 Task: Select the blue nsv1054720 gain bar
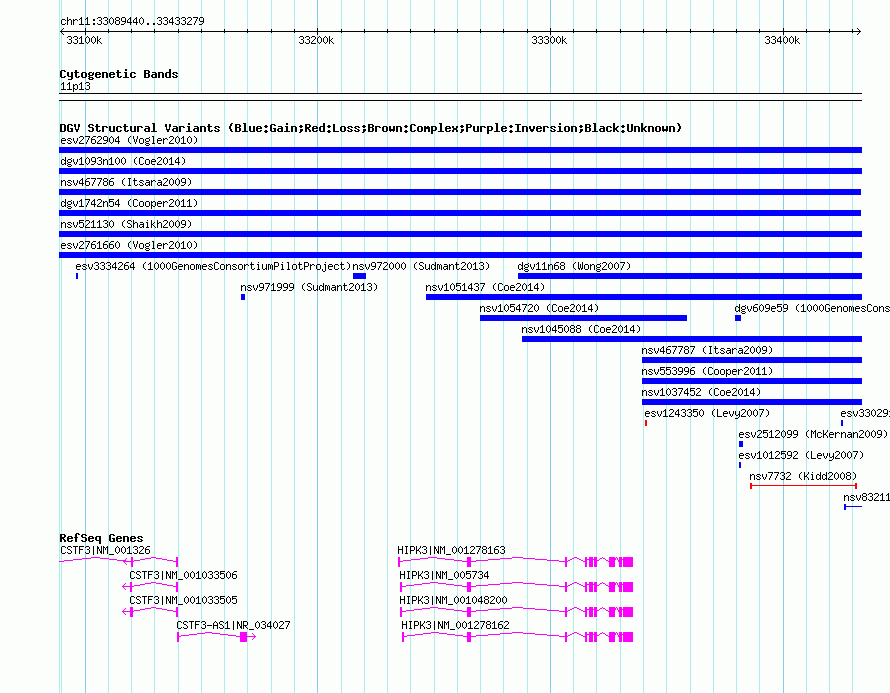tap(583, 318)
